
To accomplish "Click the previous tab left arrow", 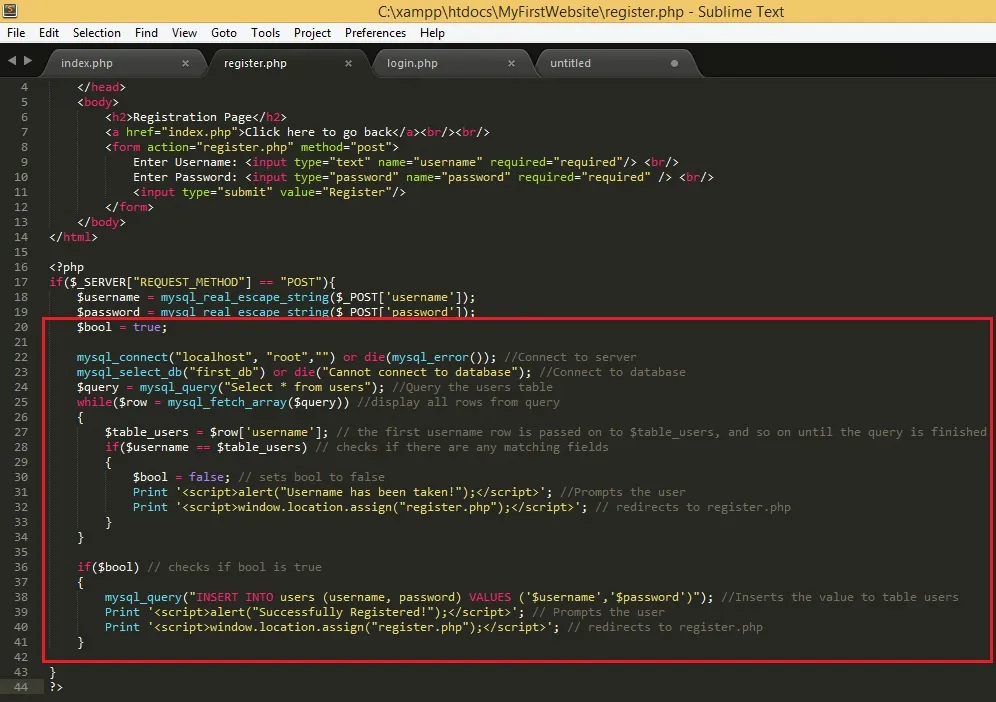I will [12, 60].
